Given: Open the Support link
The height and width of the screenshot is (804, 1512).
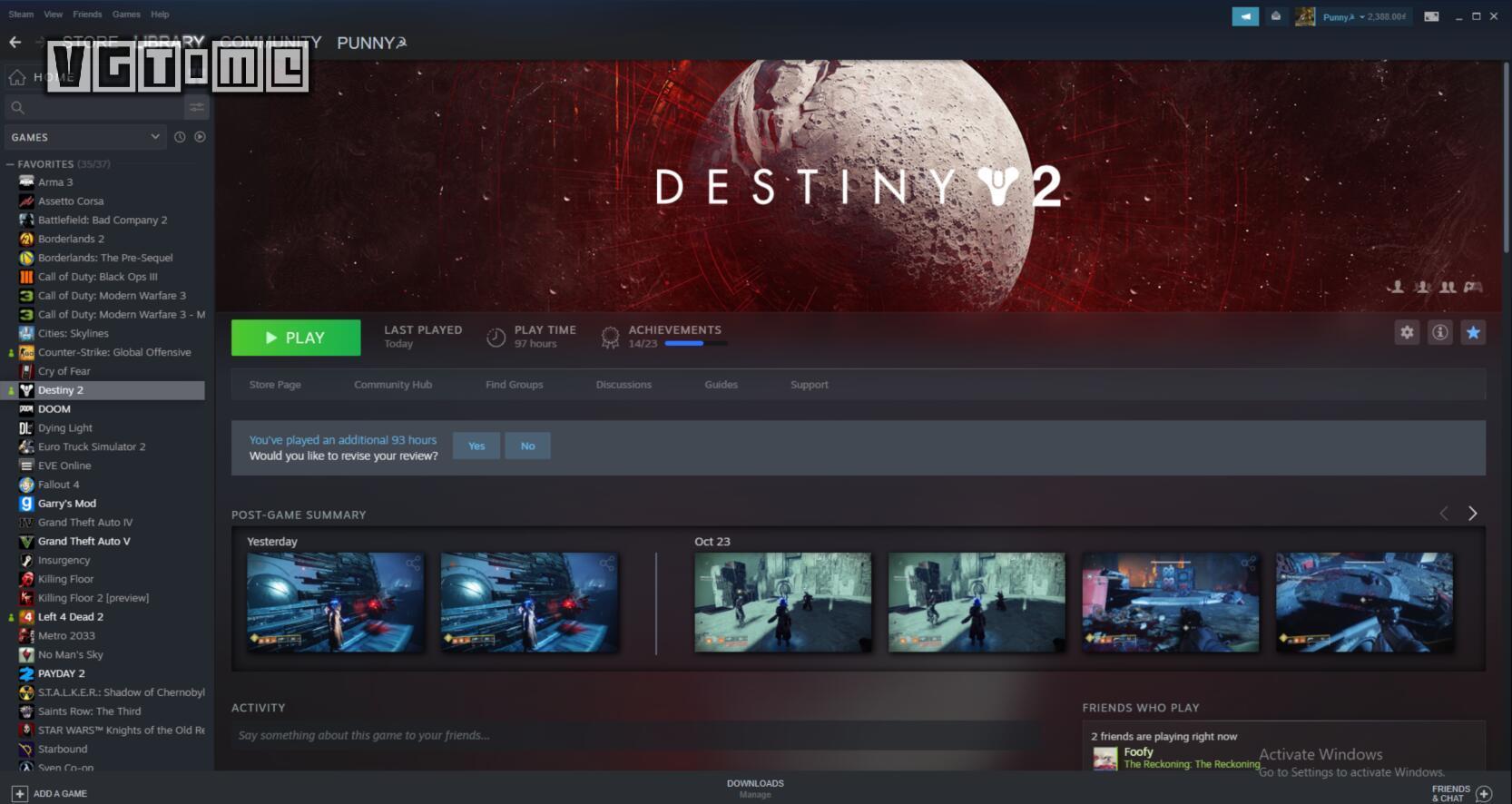Looking at the screenshot, I should pos(809,385).
